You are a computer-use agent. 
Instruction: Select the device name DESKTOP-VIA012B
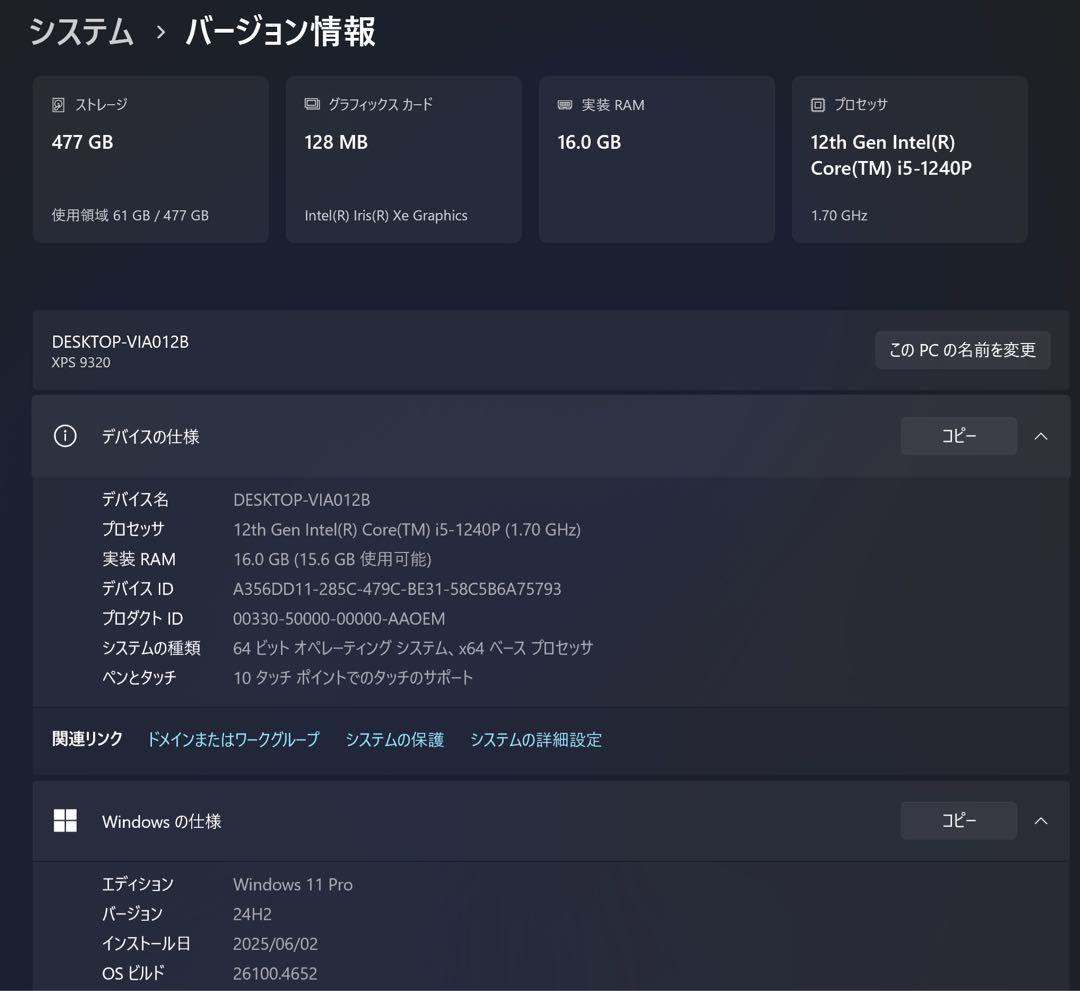[121, 341]
